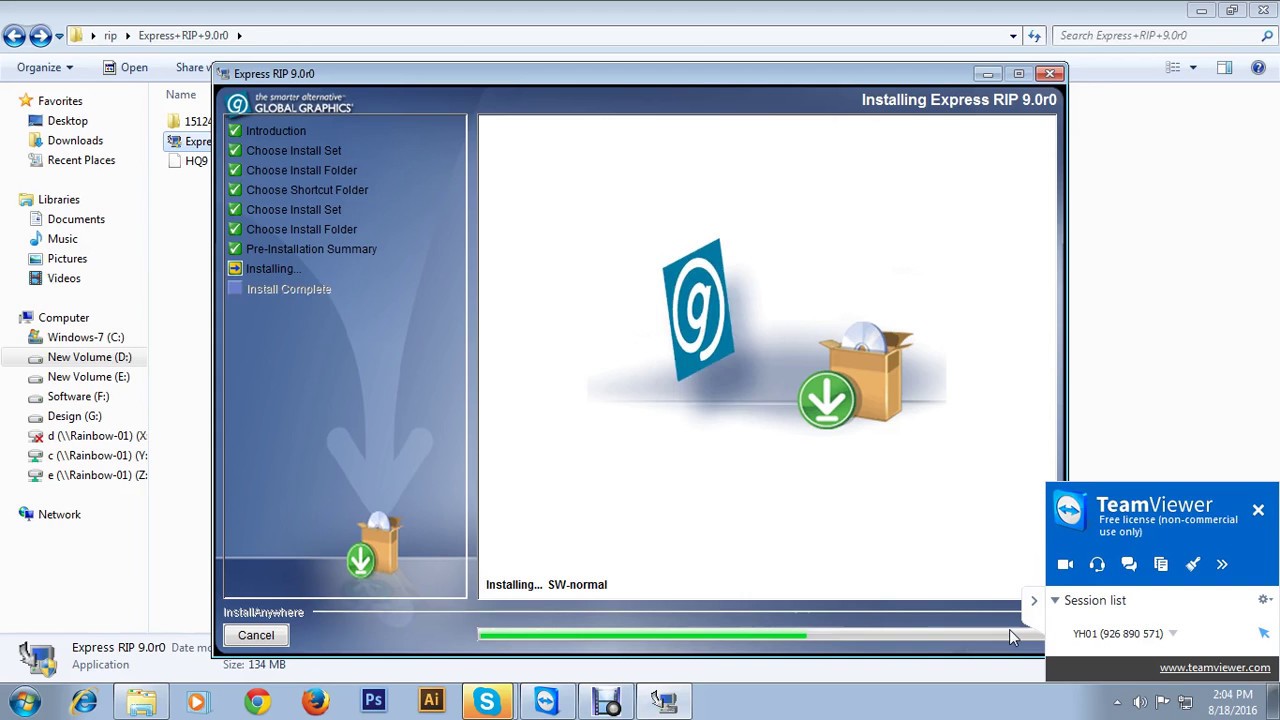Open Photoshop from the taskbar

coord(374,702)
